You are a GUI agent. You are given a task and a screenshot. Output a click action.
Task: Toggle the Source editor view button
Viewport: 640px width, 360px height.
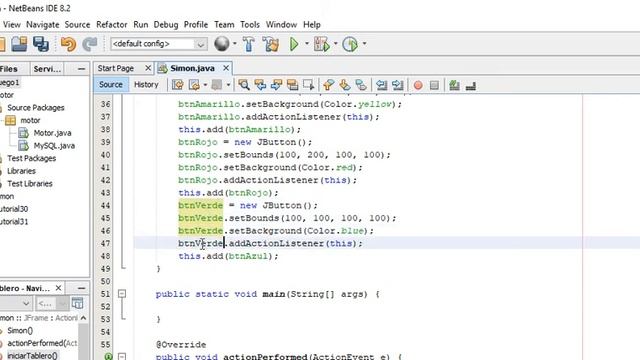(x=111, y=84)
